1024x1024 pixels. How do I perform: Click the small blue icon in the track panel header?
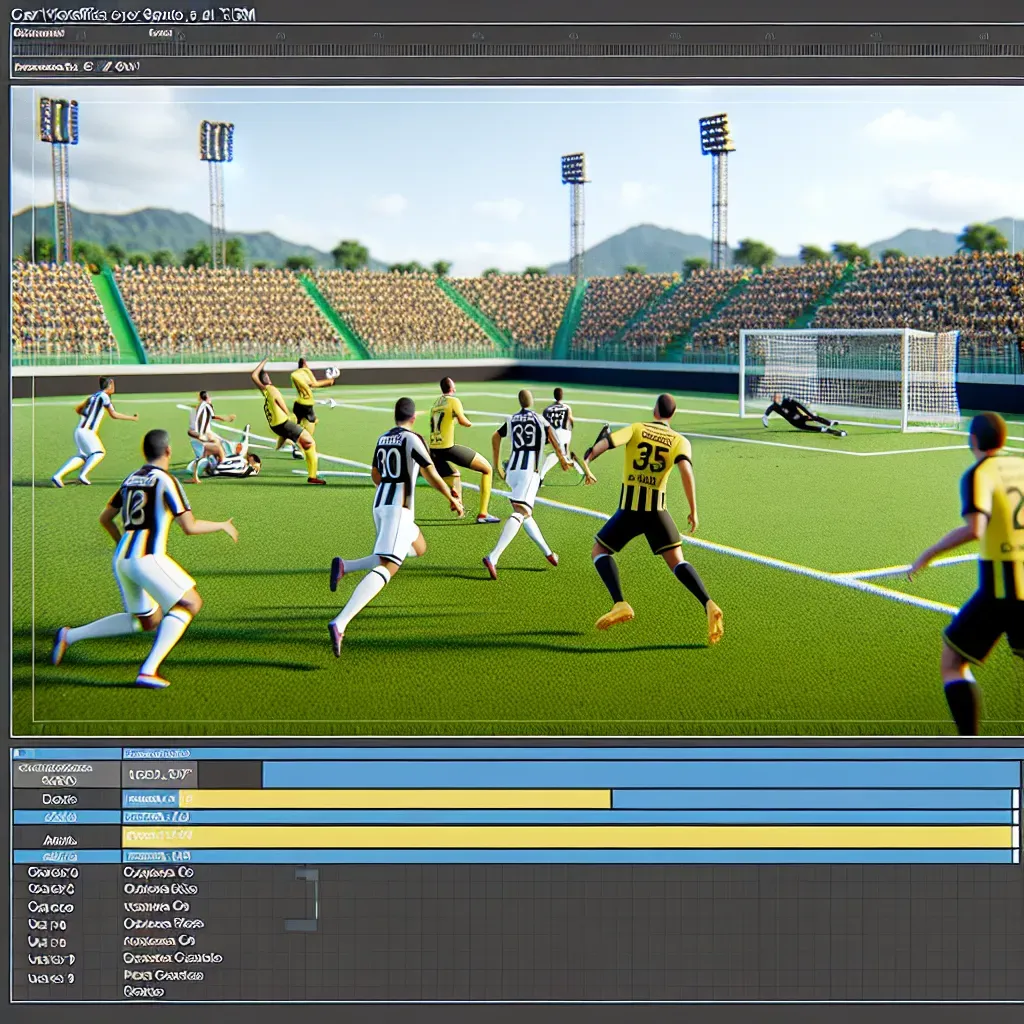pos(20,754)
